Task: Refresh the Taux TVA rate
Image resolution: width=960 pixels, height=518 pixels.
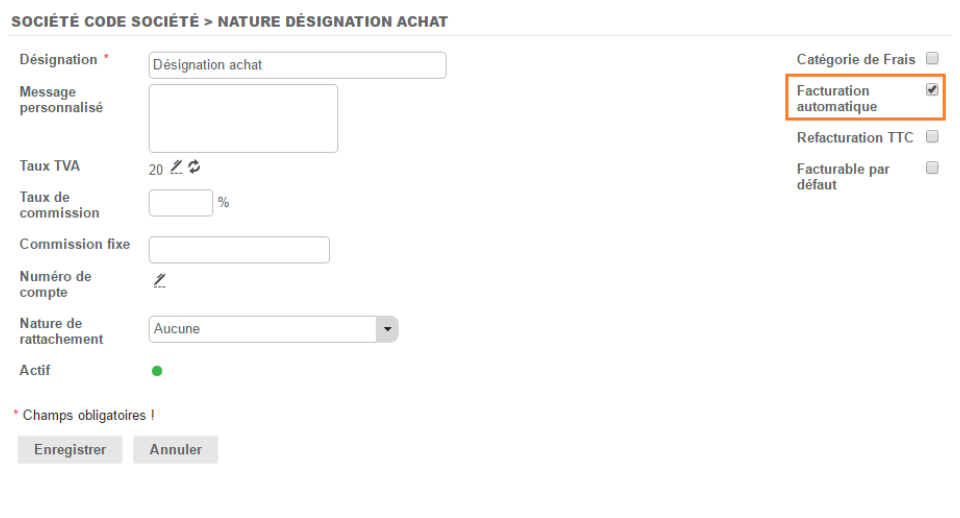Action: pyautogui.click(x=194, y=167)
